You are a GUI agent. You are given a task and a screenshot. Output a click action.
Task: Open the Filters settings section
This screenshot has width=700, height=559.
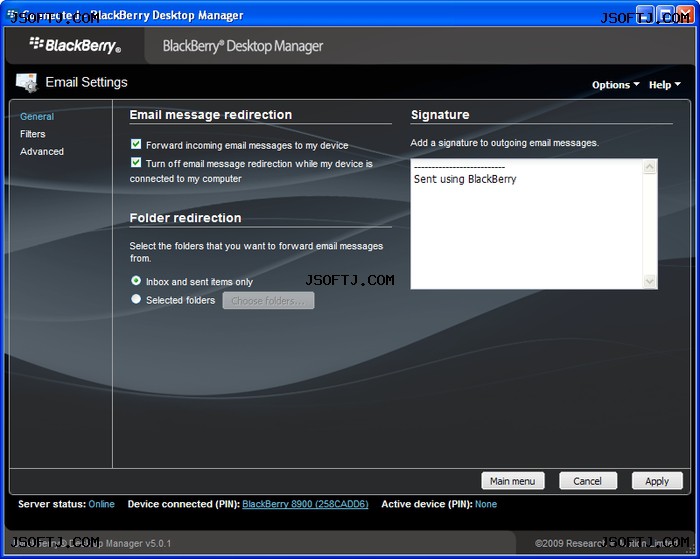click(x=33, y=134)
